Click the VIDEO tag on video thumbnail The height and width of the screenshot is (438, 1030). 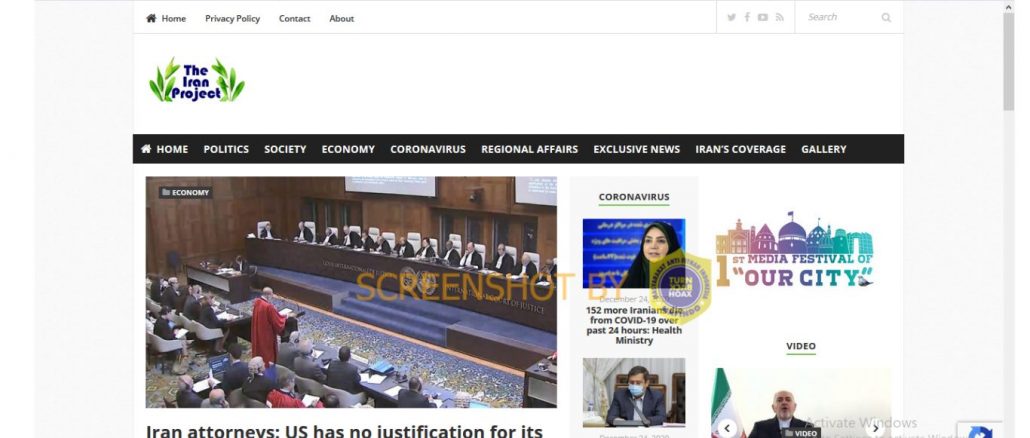point(801,433)
